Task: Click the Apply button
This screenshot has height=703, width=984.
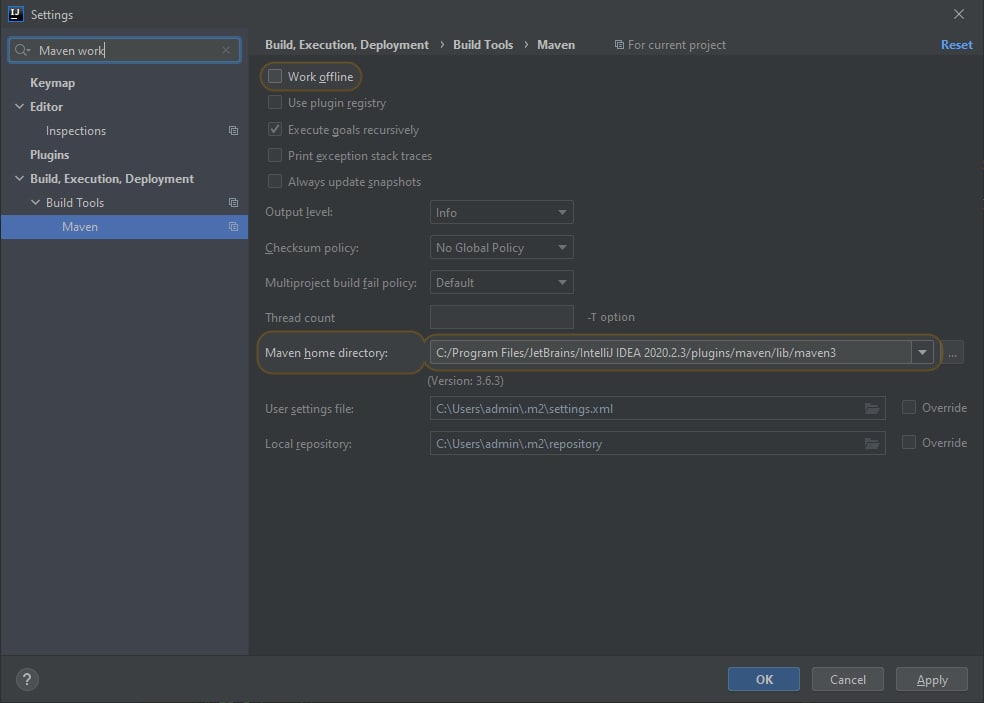Action: pyautogui.click(x=932, y=679)
